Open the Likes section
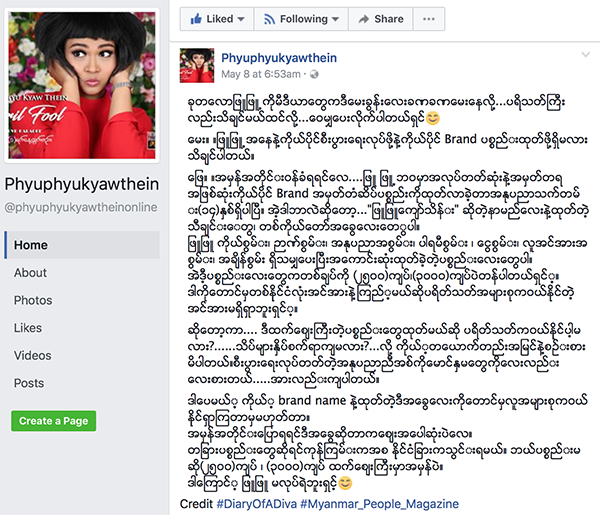The height and width of the screenshot is (515, 600). (x=28, y=328)
